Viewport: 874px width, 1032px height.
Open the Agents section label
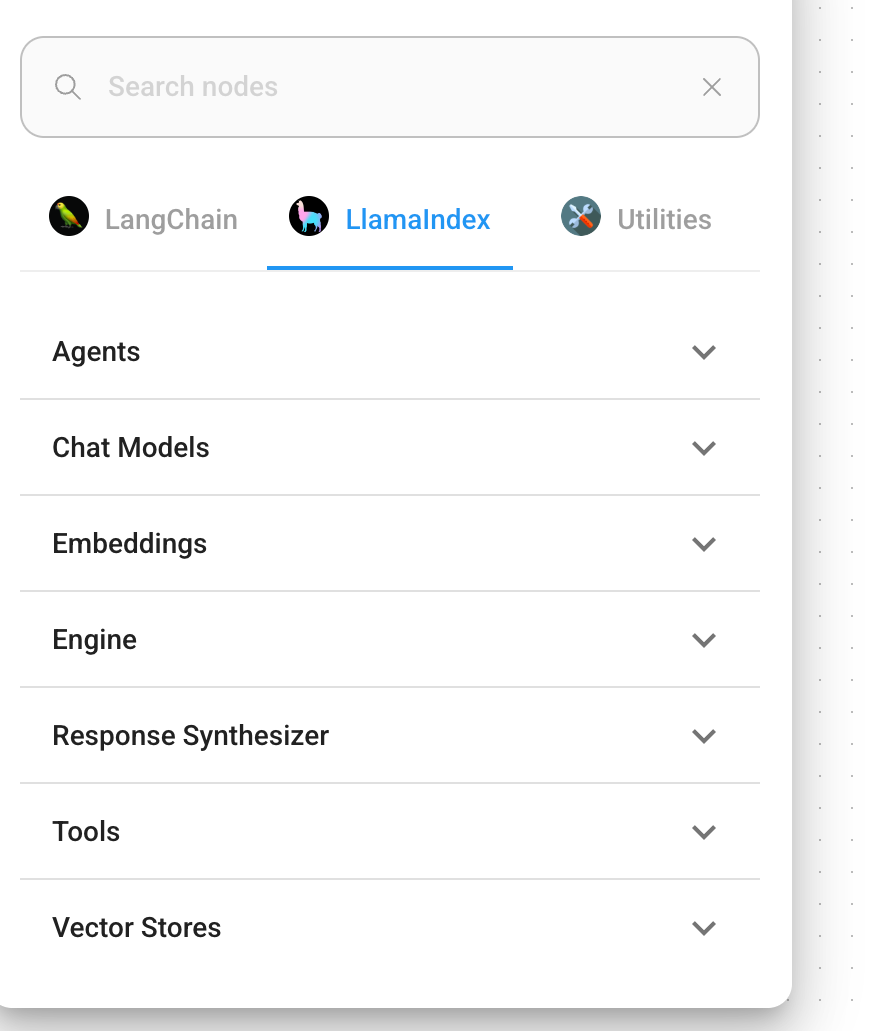96,352
